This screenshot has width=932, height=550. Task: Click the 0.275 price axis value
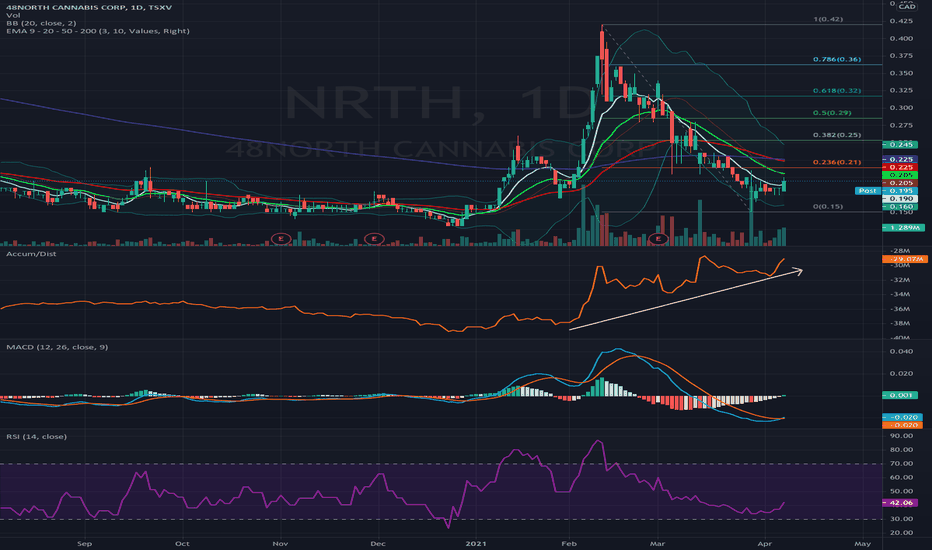pos(902,125)
